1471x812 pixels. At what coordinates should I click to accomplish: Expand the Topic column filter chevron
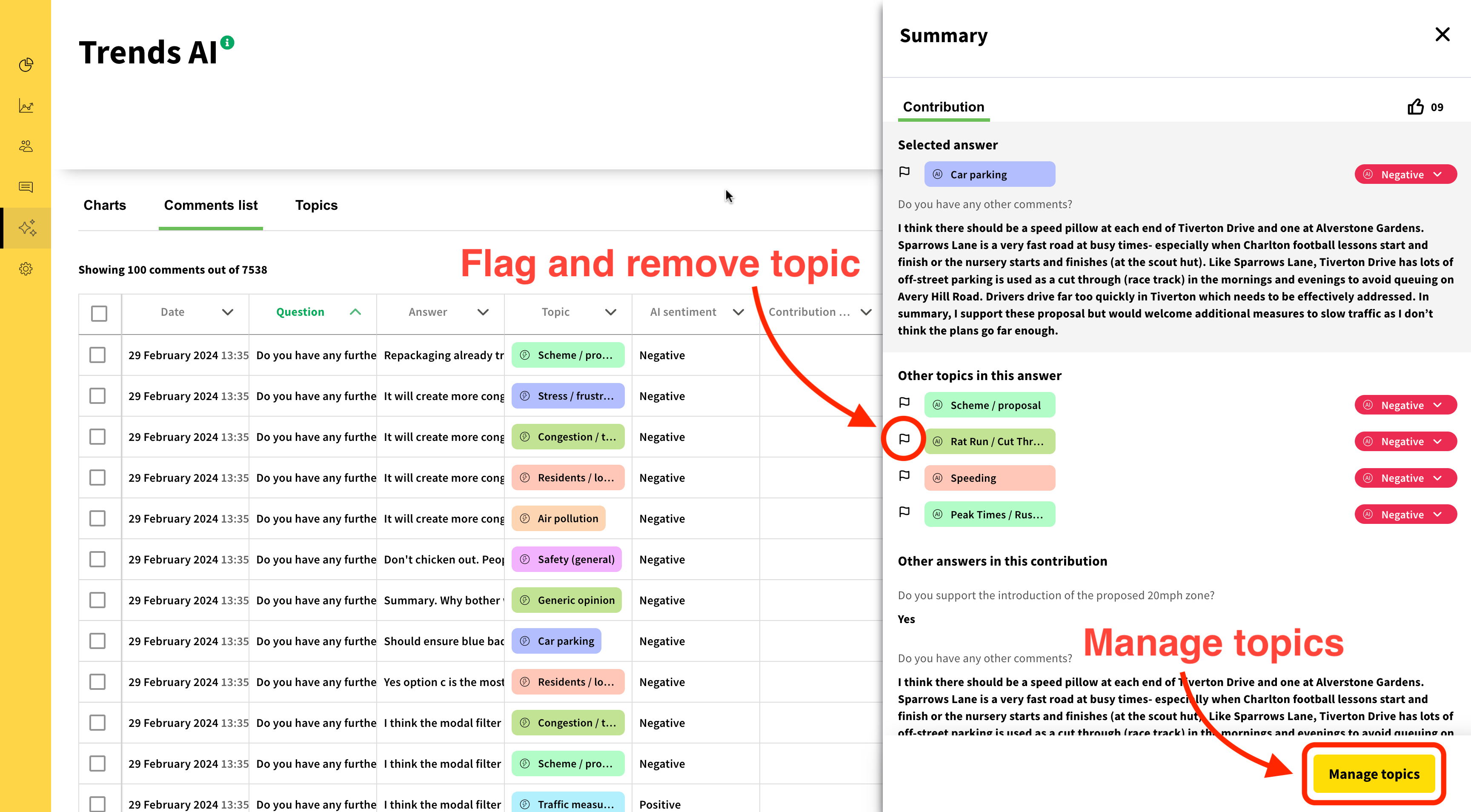click(610, 312)
